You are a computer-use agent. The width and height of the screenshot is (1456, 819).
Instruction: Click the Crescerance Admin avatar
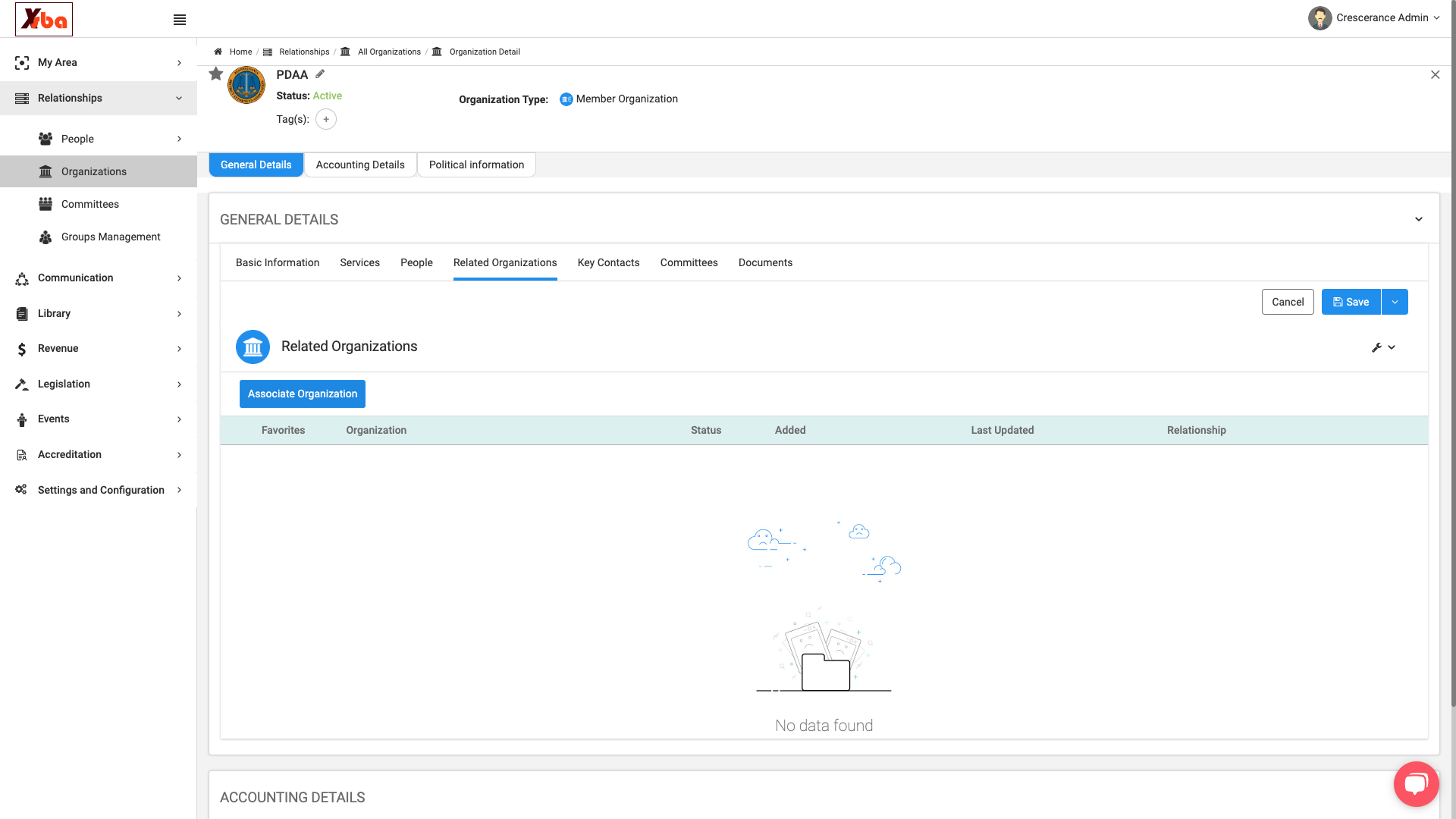(x=1319, y=18)
